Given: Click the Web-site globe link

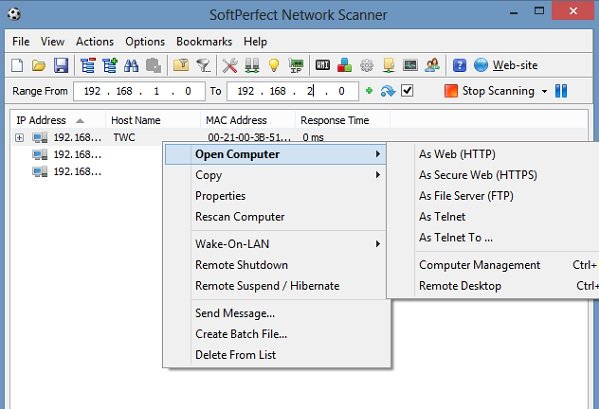Looking at the screenshot, I should 505,65.
